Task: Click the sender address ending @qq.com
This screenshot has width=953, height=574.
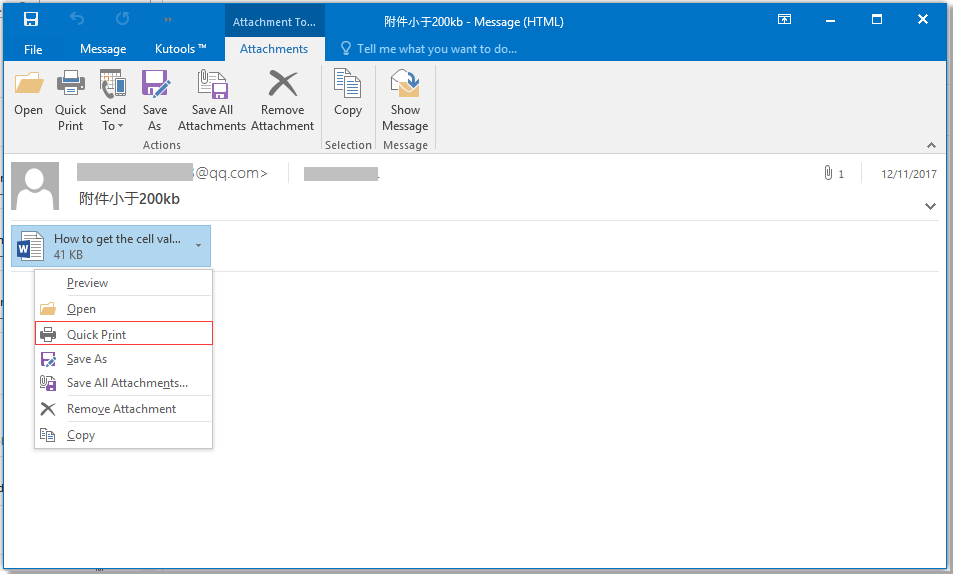Action: coord(172,173)
